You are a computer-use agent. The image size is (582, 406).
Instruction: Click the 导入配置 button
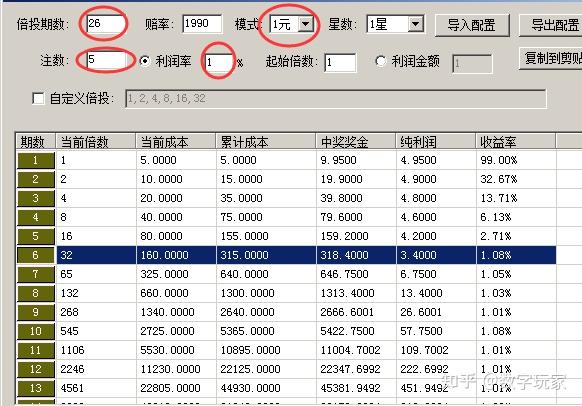click(x=471, y=25)
